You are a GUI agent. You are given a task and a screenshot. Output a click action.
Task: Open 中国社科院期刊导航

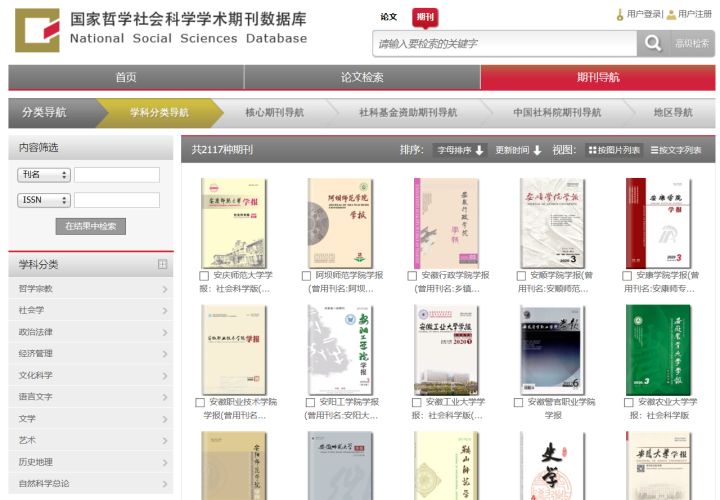click(557, 112)
